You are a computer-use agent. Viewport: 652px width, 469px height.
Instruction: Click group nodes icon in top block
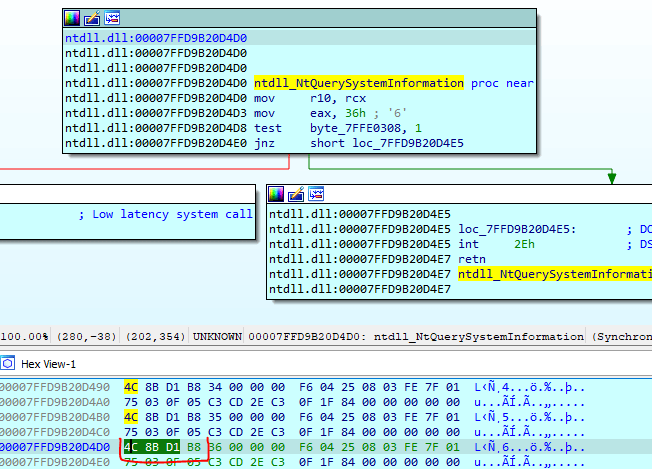click(x=111, y=18)
